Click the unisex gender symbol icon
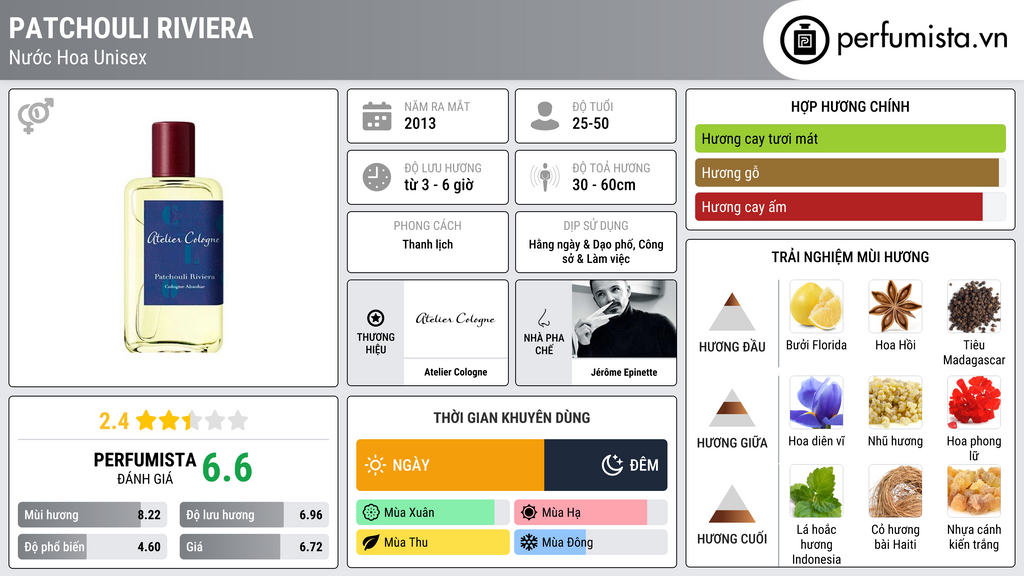The image size is (1024, 576). click(x=36, y=116)
